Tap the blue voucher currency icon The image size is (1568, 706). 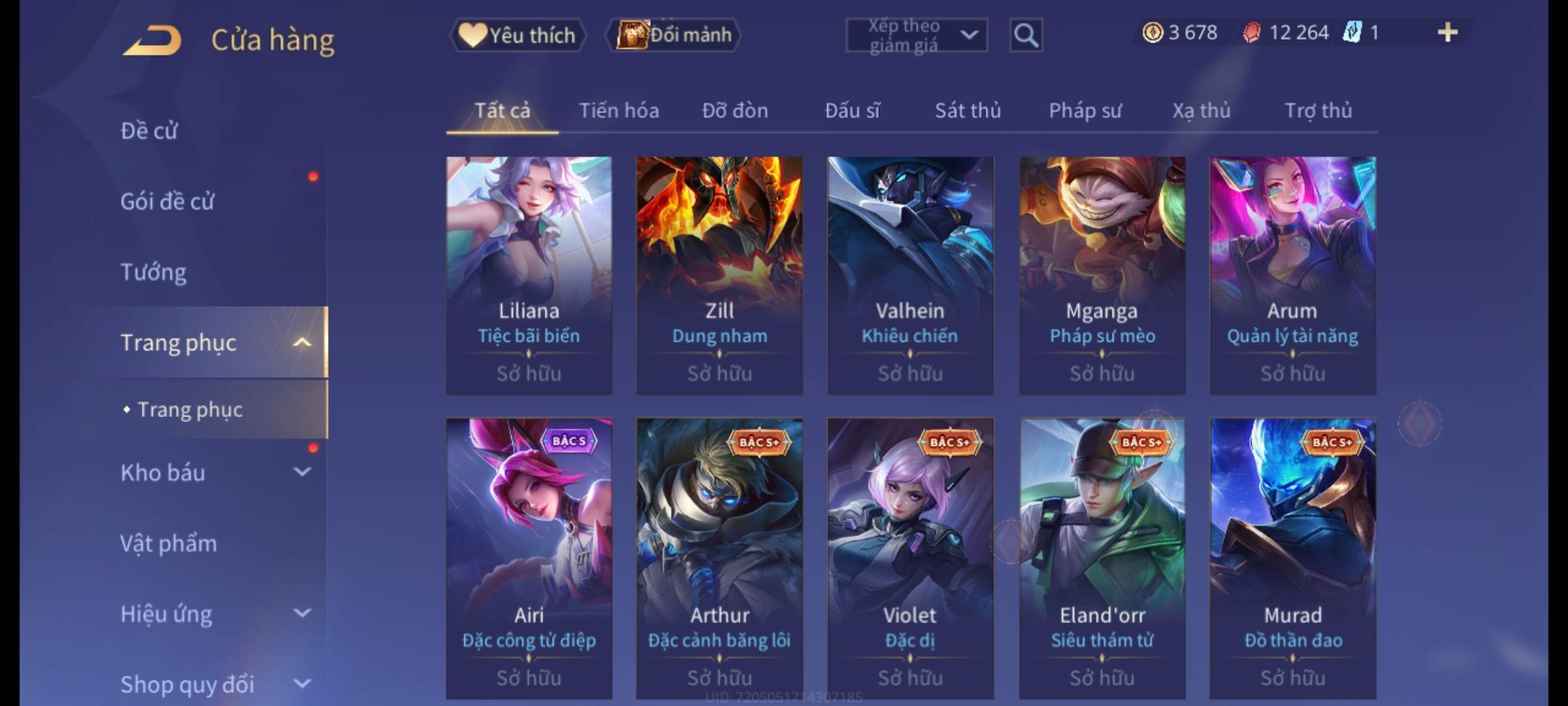click(x=1352, y=33)
